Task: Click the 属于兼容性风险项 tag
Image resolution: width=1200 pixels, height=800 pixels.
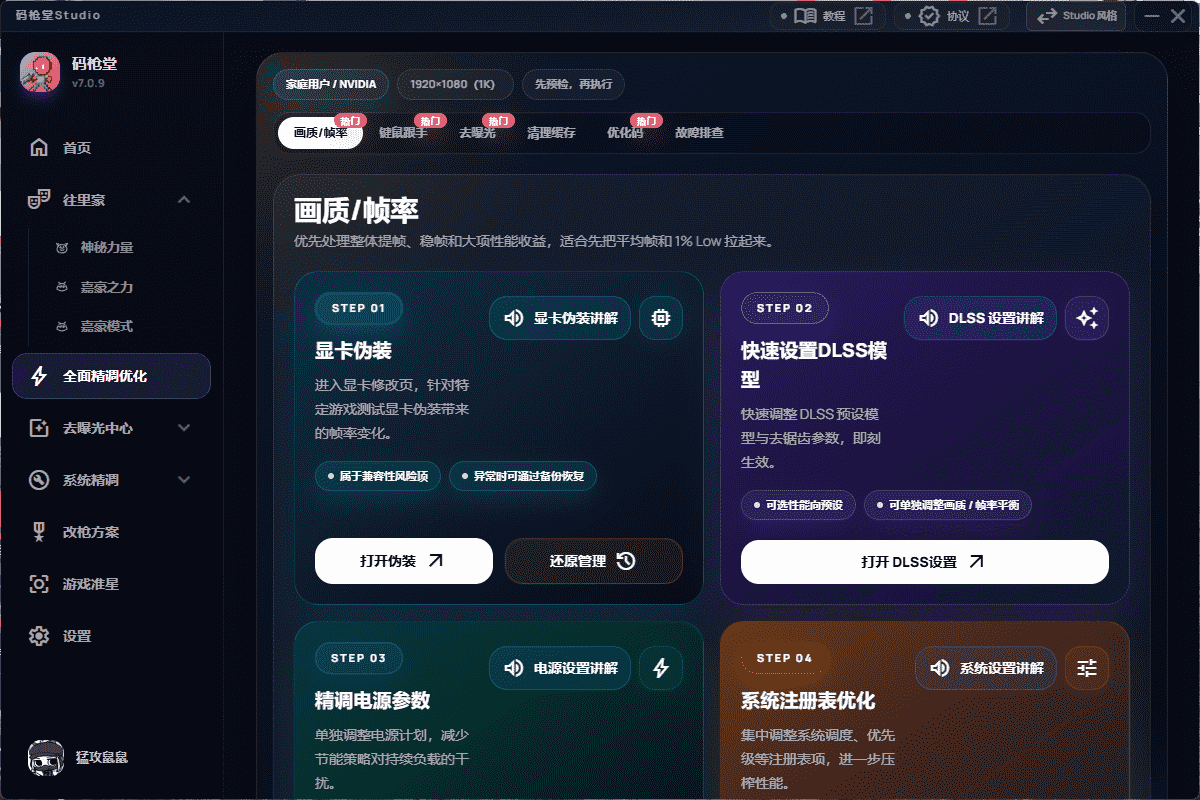Action: [x=377, y=476]
